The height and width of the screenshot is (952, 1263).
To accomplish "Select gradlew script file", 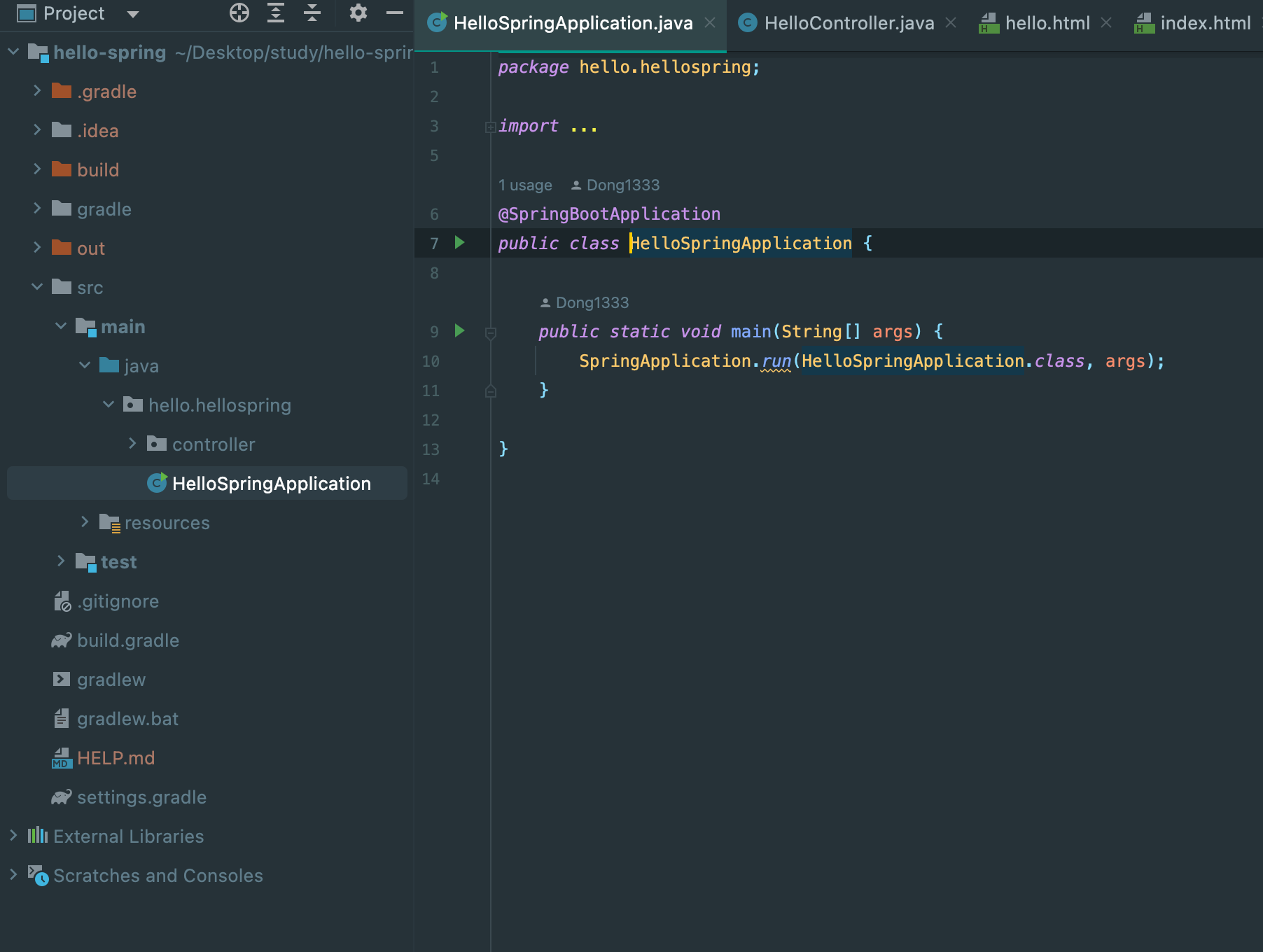I will (111, 680).
